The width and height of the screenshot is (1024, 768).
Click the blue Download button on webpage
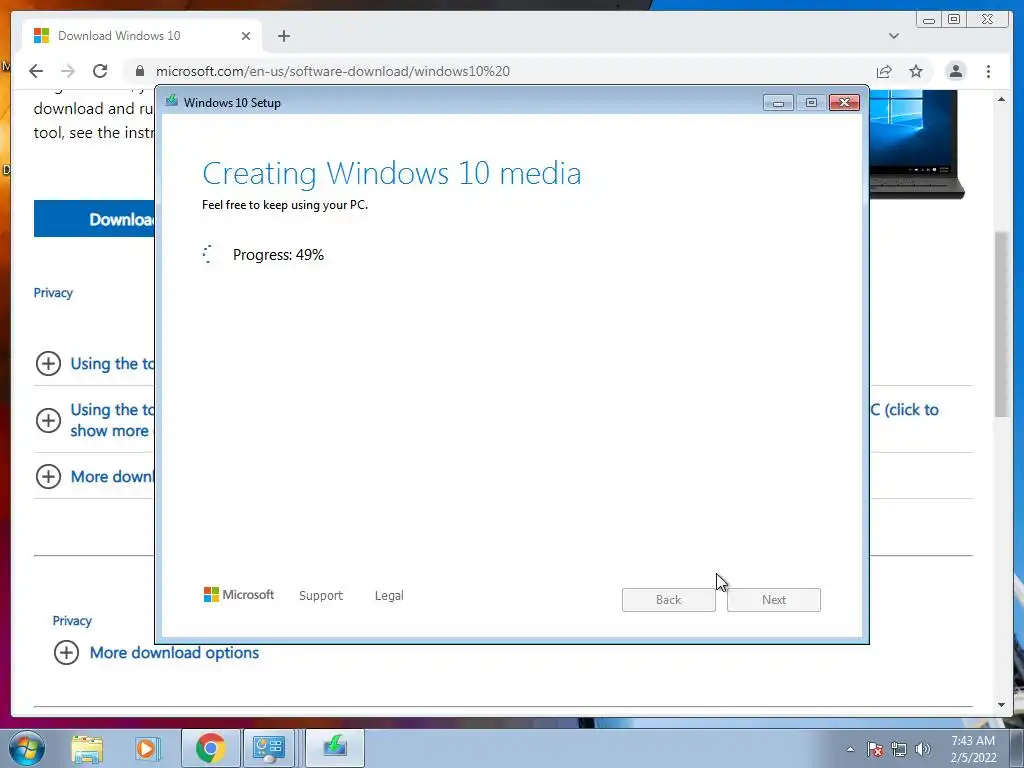tap(95, 219)
